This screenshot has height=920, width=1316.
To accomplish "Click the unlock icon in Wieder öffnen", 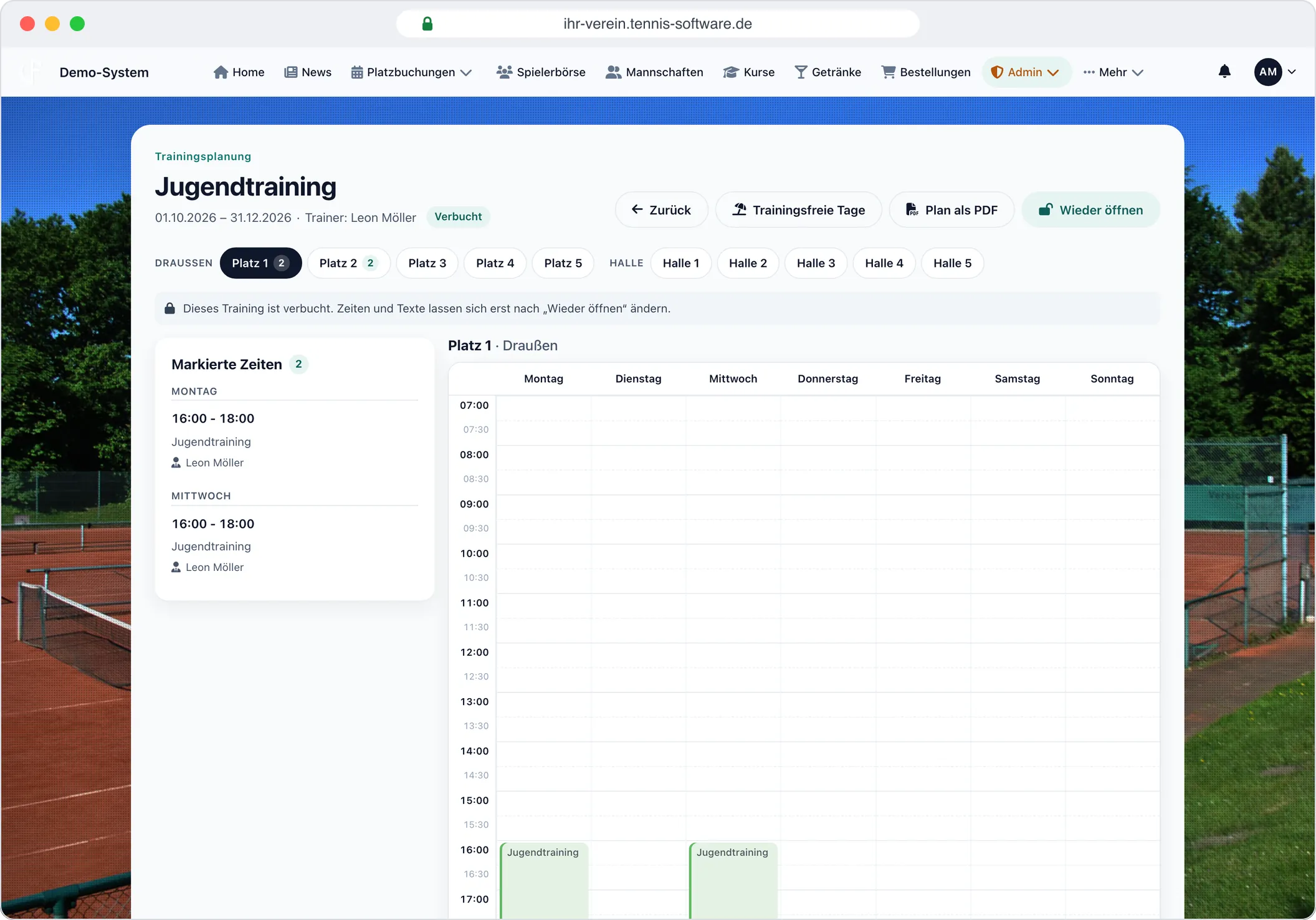I will point(1046,209).
